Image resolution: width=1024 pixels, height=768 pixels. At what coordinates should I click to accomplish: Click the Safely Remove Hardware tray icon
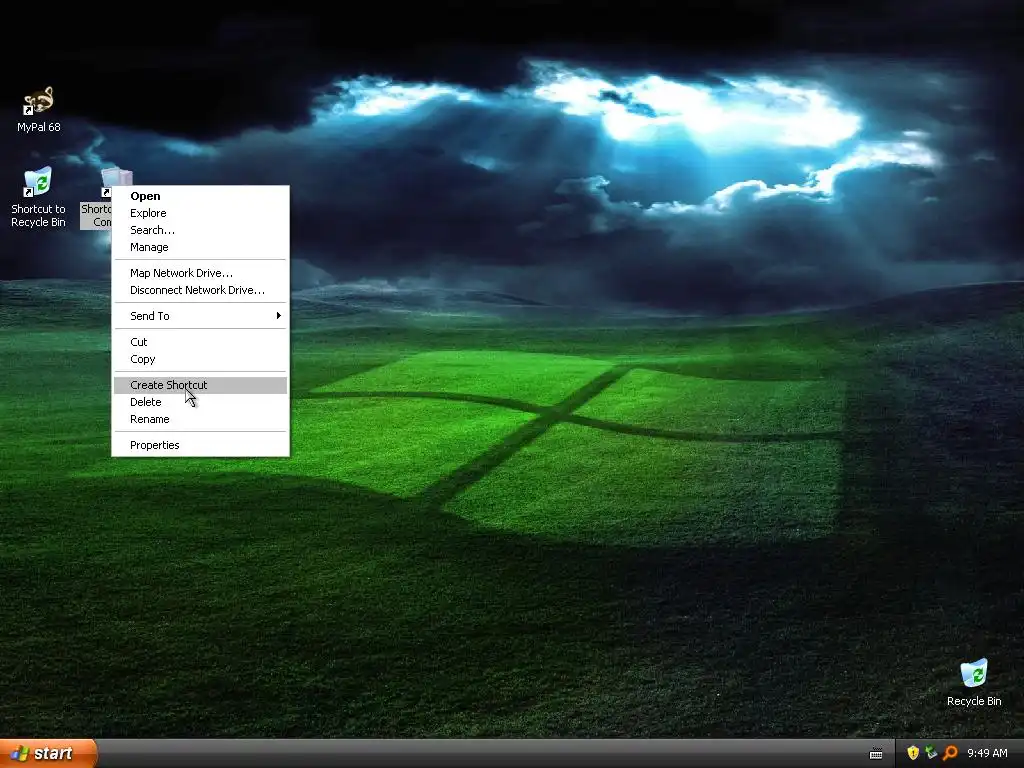point(931,753)
